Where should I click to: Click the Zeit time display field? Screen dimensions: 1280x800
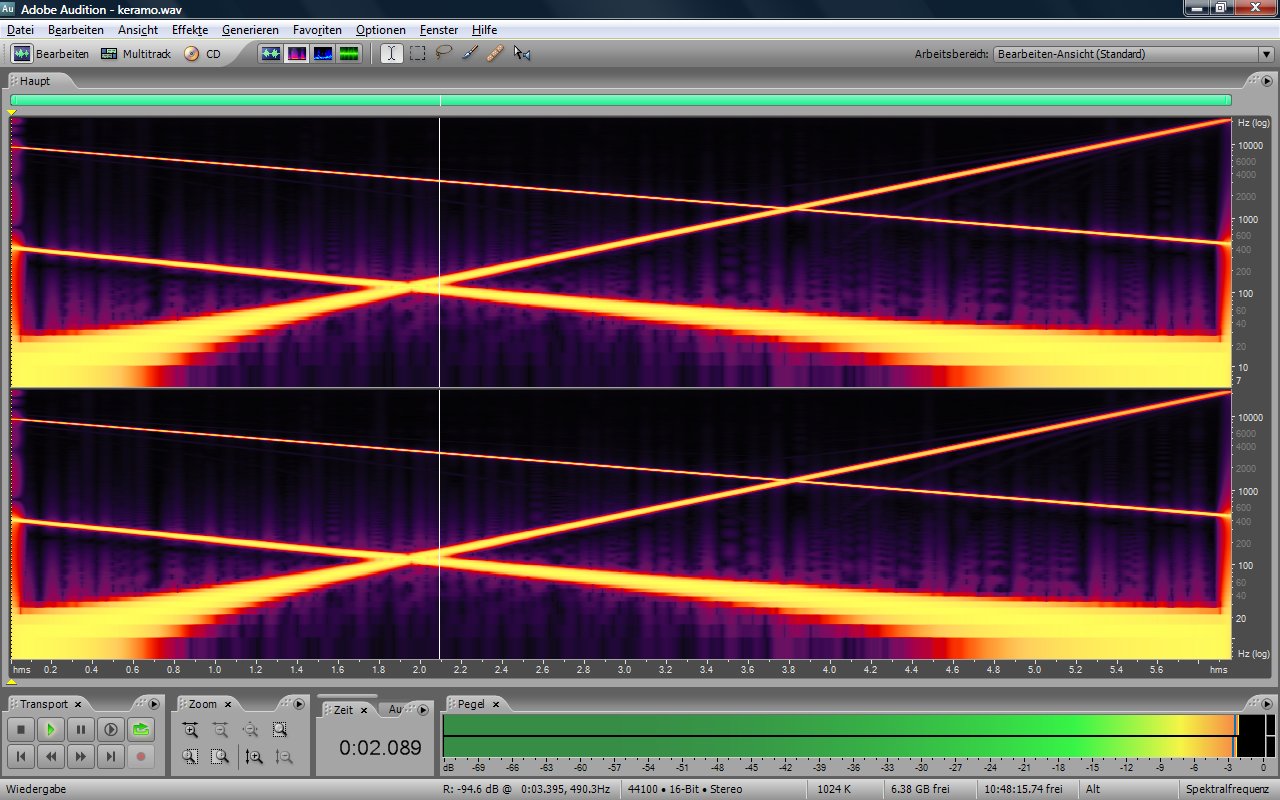click(x=380, y=747)
